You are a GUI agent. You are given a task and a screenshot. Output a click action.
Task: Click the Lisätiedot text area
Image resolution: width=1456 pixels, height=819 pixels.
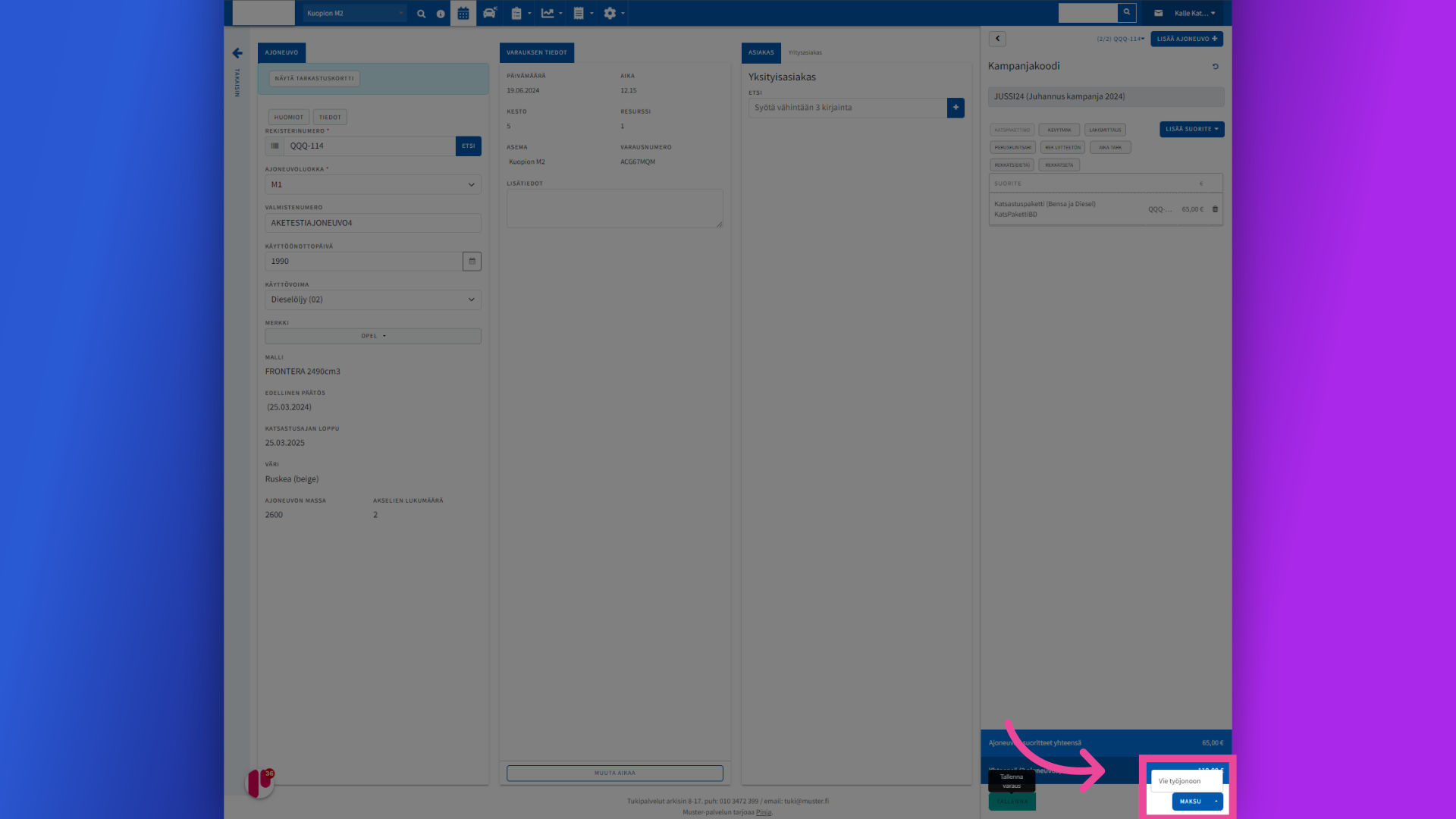pyautogui.click(x=615, y=209)
